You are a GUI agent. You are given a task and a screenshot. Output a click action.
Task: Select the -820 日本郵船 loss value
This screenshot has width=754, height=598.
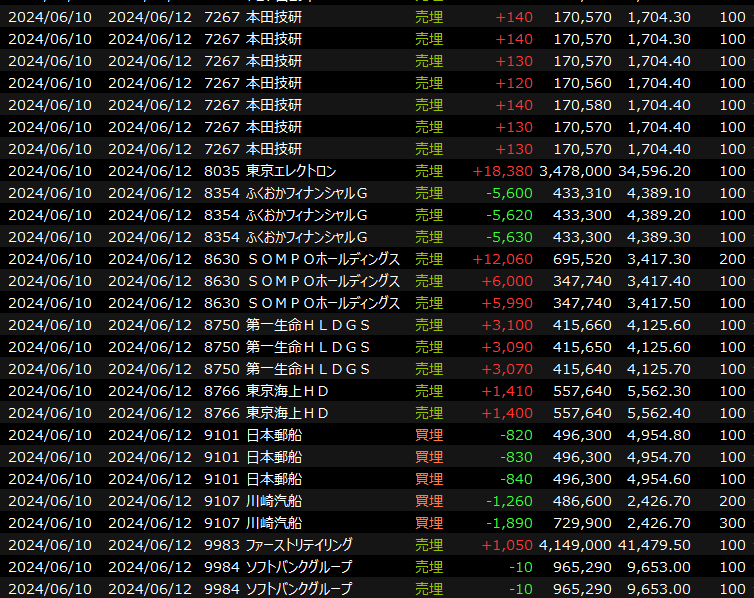coord(517,435)
